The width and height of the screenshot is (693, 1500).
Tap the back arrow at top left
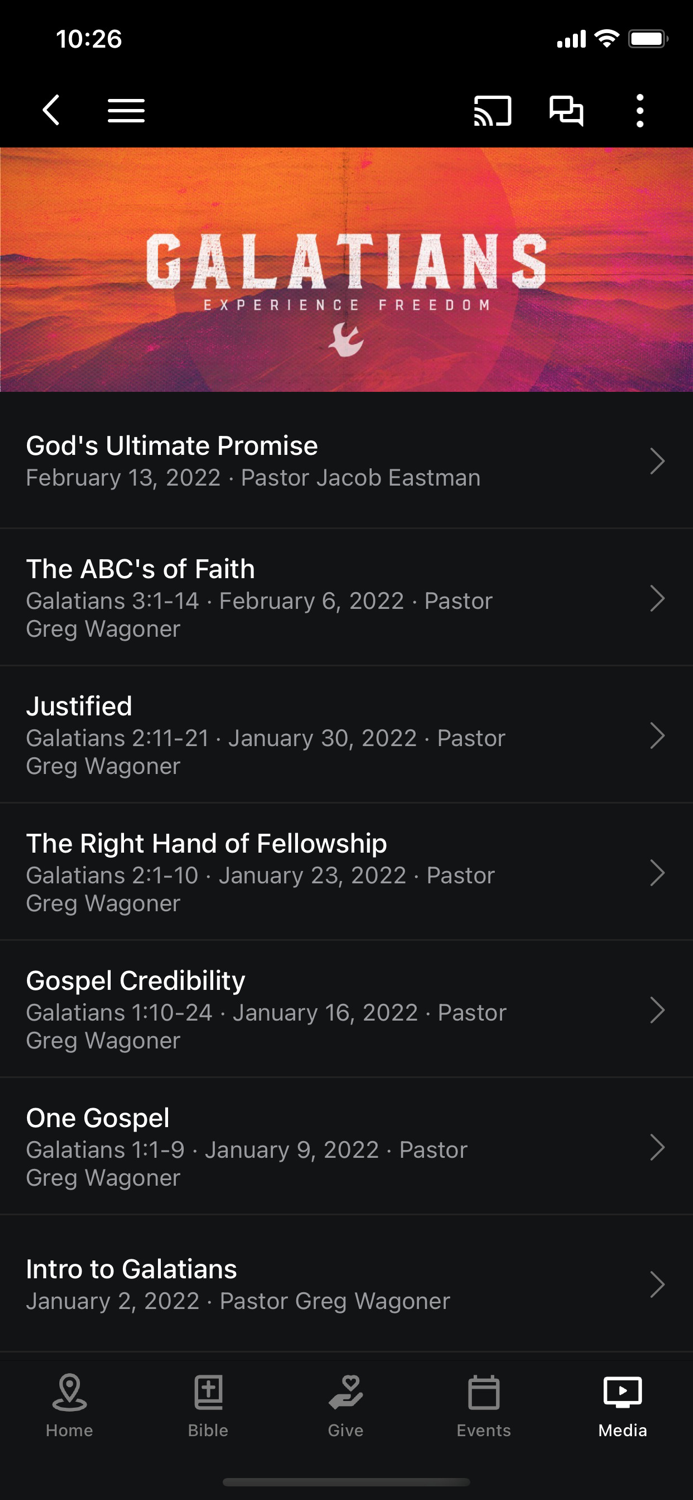tap(51, 111)
